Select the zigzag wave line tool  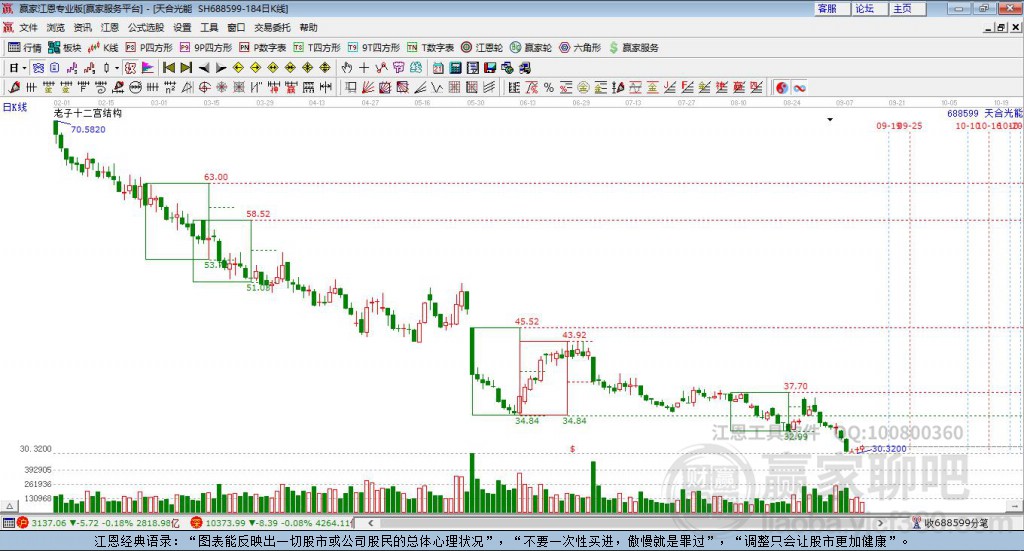[x=437, y=87]
